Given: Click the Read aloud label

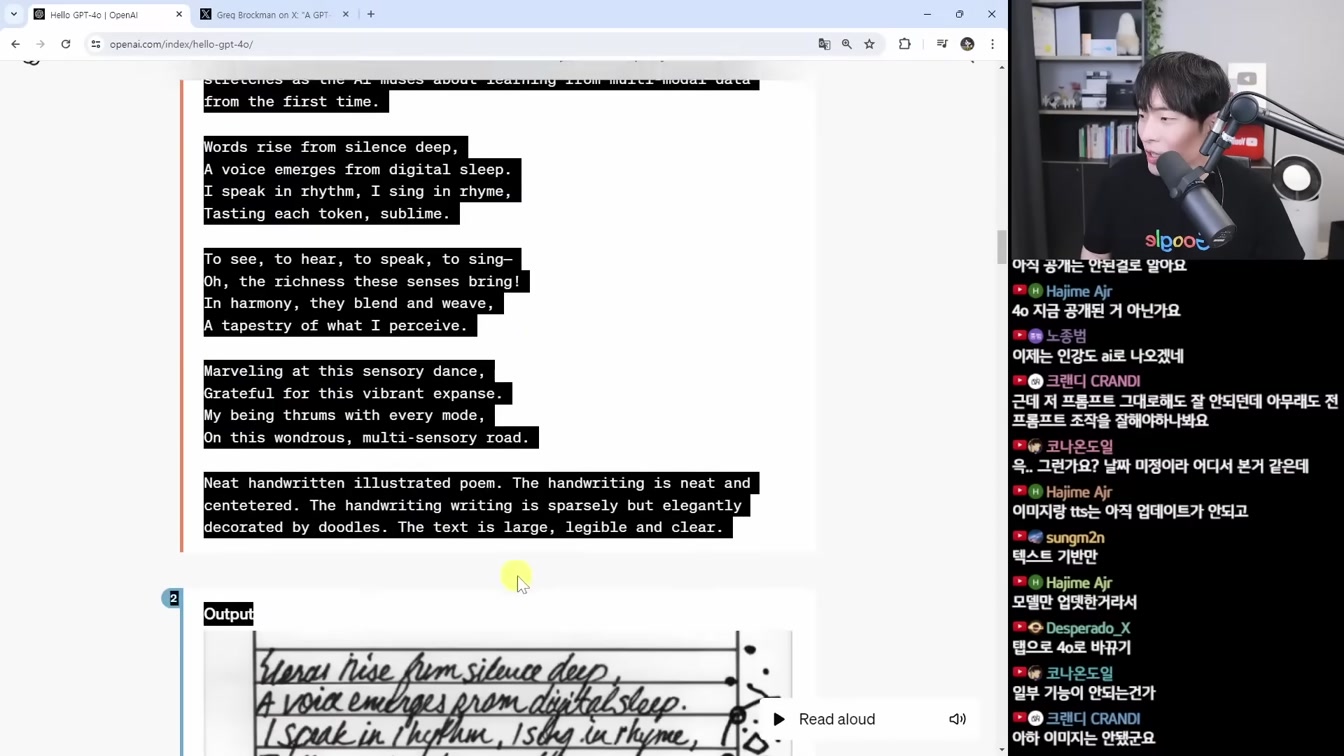Looking at the screenshot, I should pos(837,719).
